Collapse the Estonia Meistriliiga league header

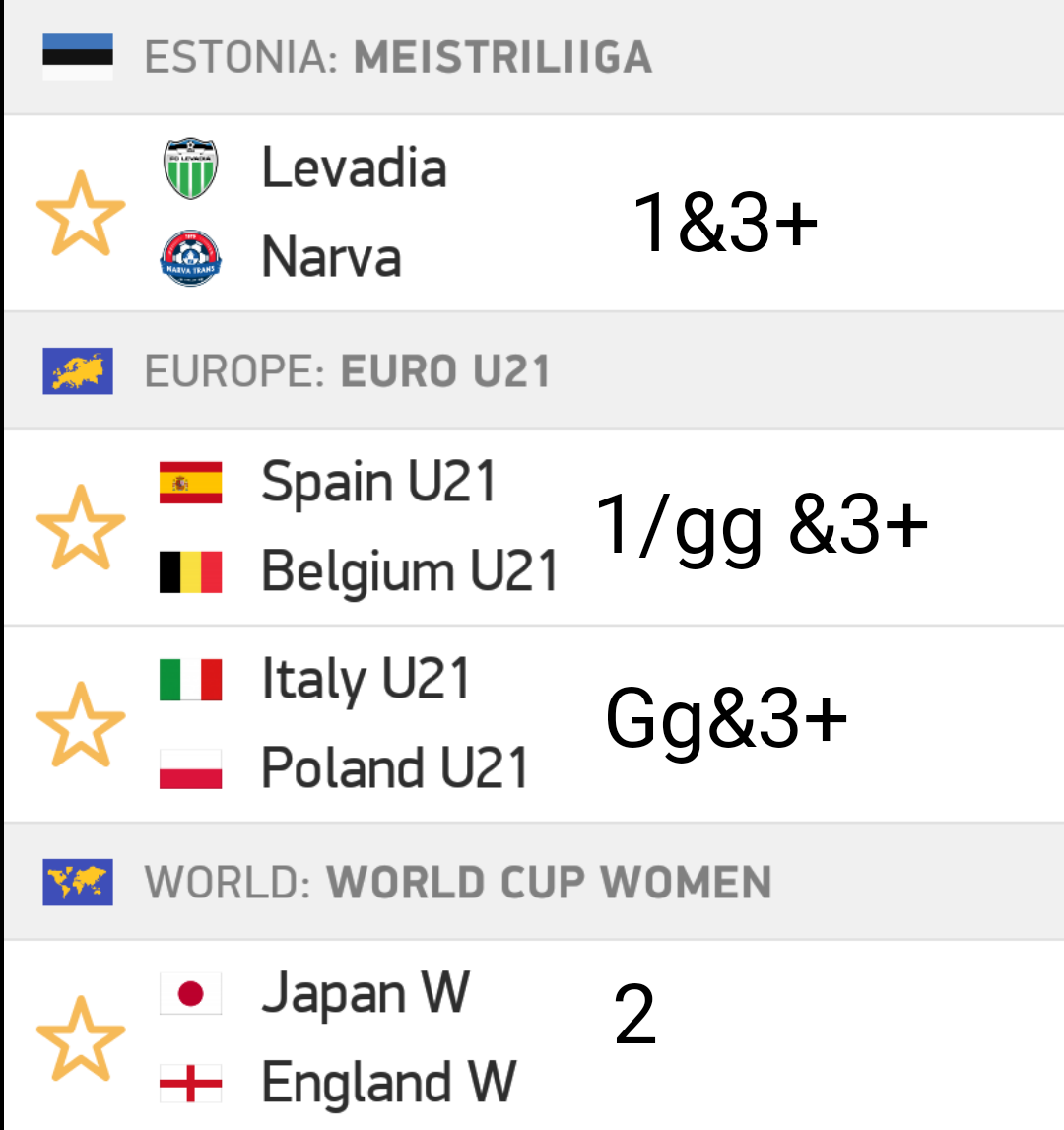533,57
